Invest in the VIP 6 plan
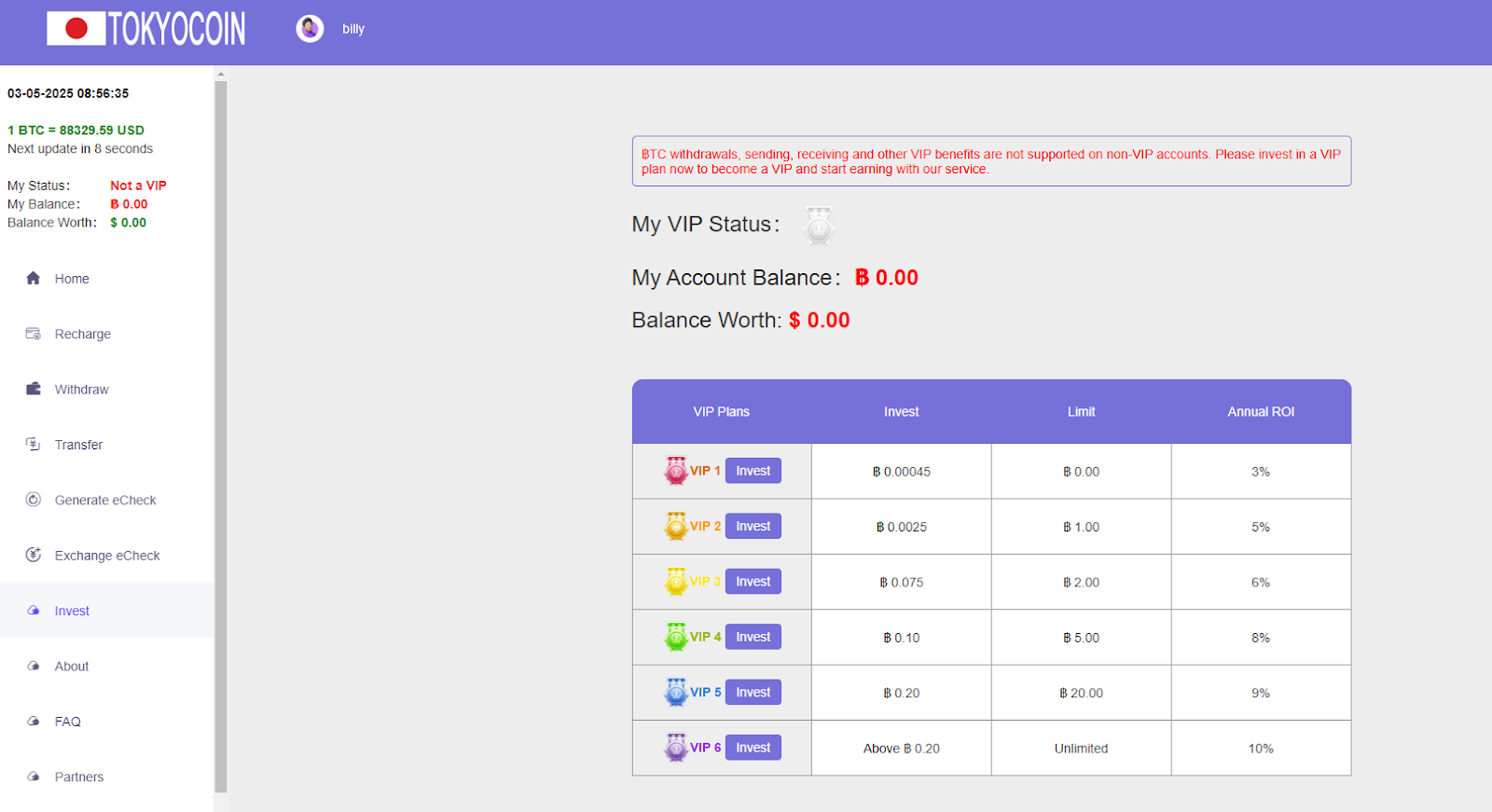1492x812 pixels. coord(753,748)
